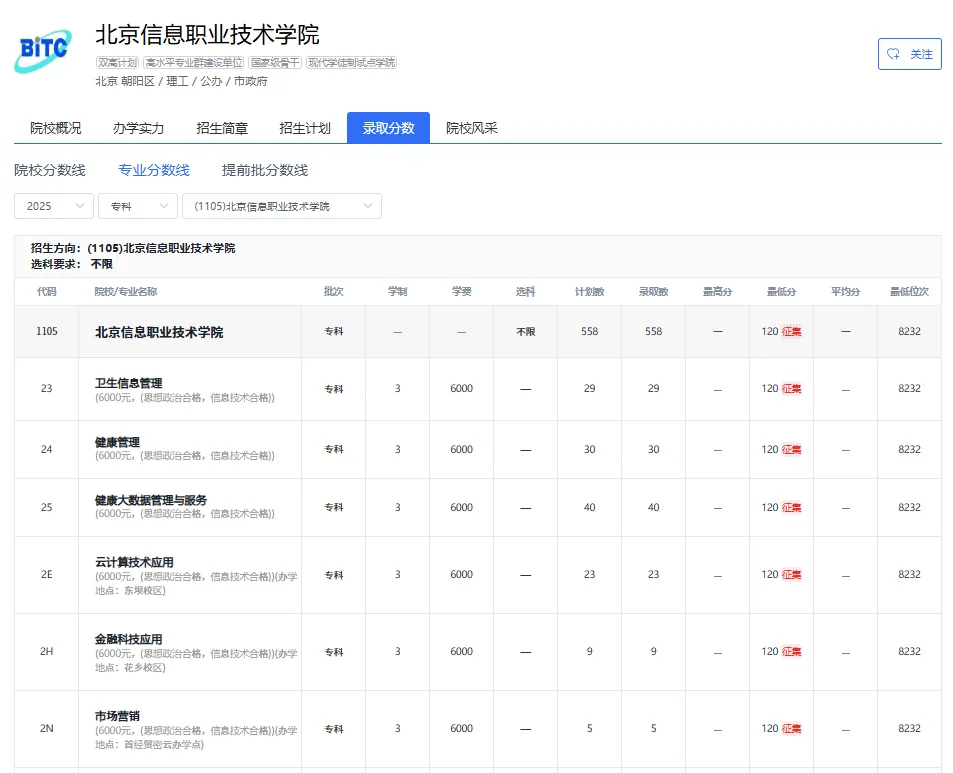Switch to the 招生计划 tab
Viewport: 953px width, 773px height.
tap(304, 128)
